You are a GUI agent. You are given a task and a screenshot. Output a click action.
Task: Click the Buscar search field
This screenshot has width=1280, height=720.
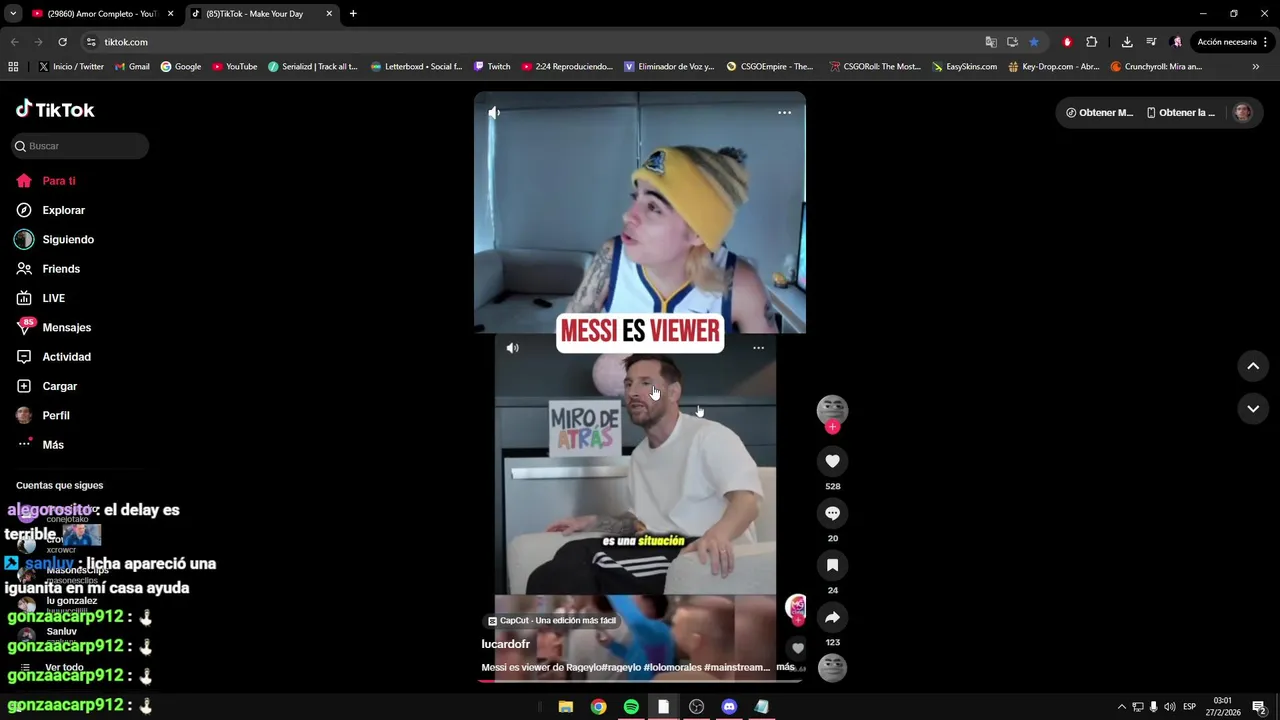point(80,146)
